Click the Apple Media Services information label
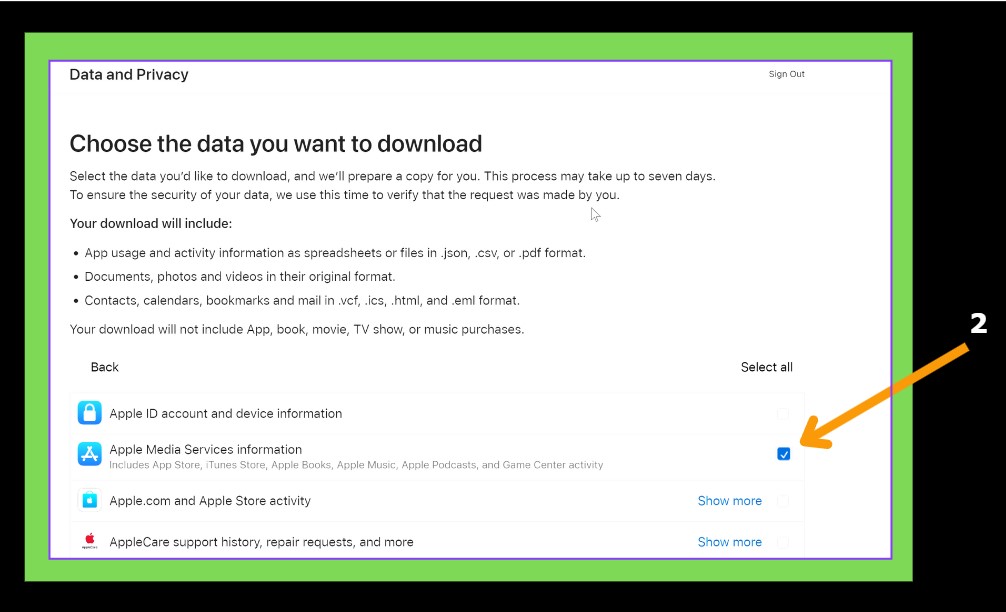 pyautogui.click(x=205, y=449)
